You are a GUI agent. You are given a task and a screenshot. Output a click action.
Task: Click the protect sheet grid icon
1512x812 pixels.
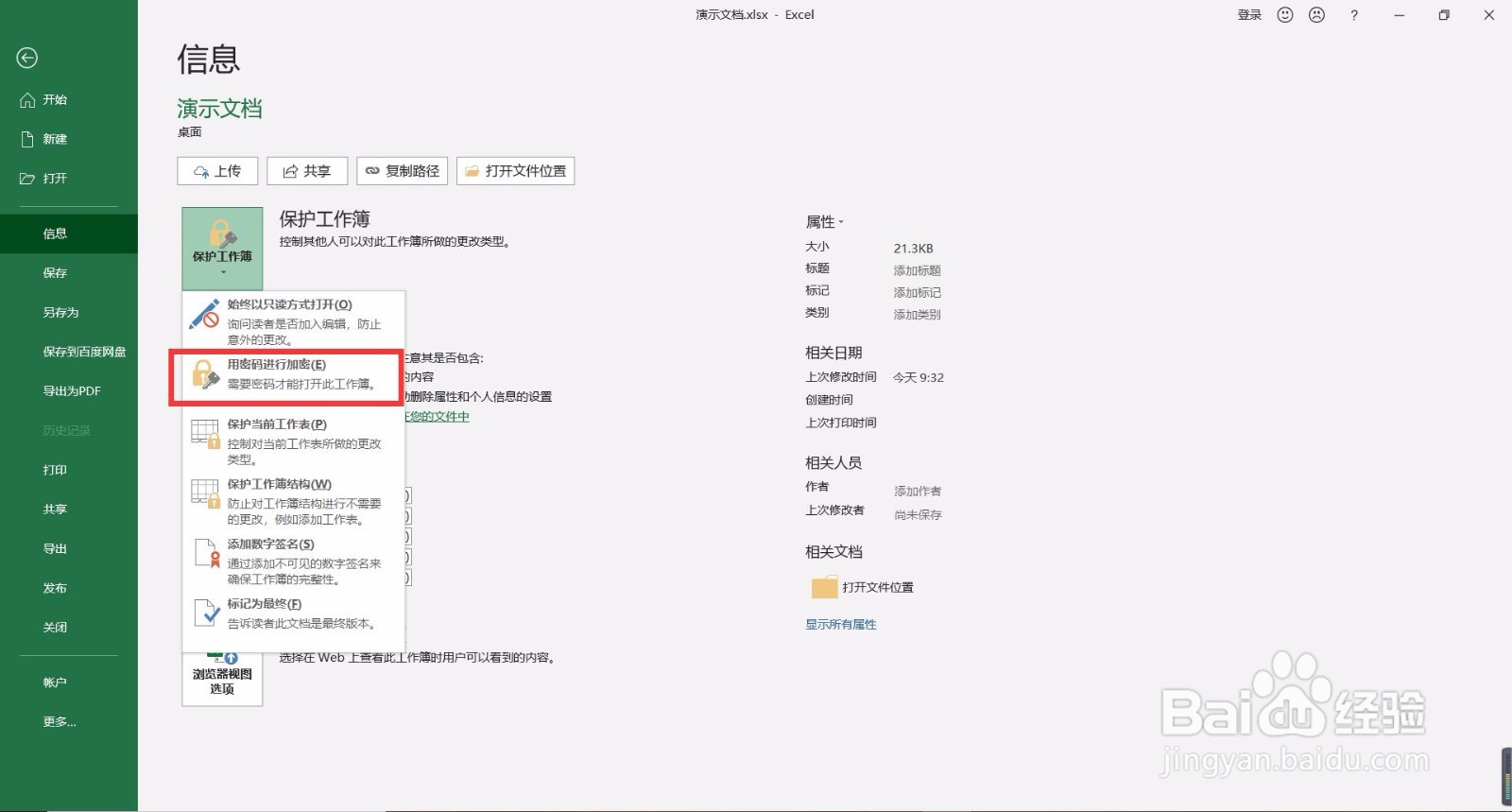pyautogui.click(x=205, y=433)
